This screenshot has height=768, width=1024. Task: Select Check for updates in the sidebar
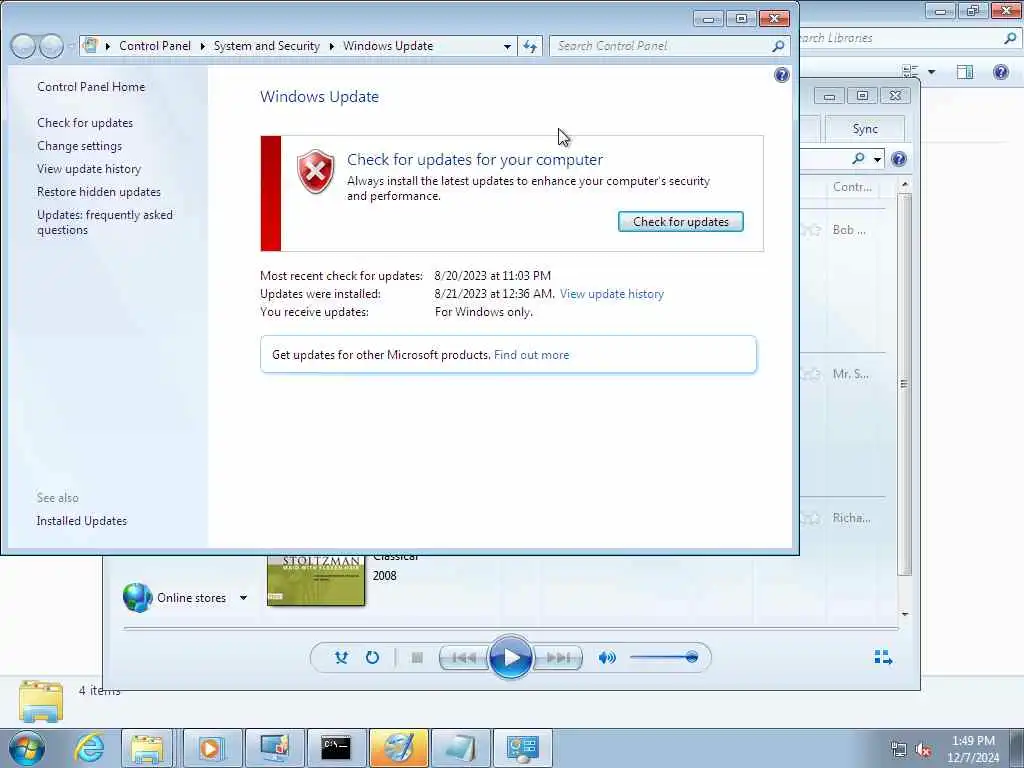pos(85,123)
